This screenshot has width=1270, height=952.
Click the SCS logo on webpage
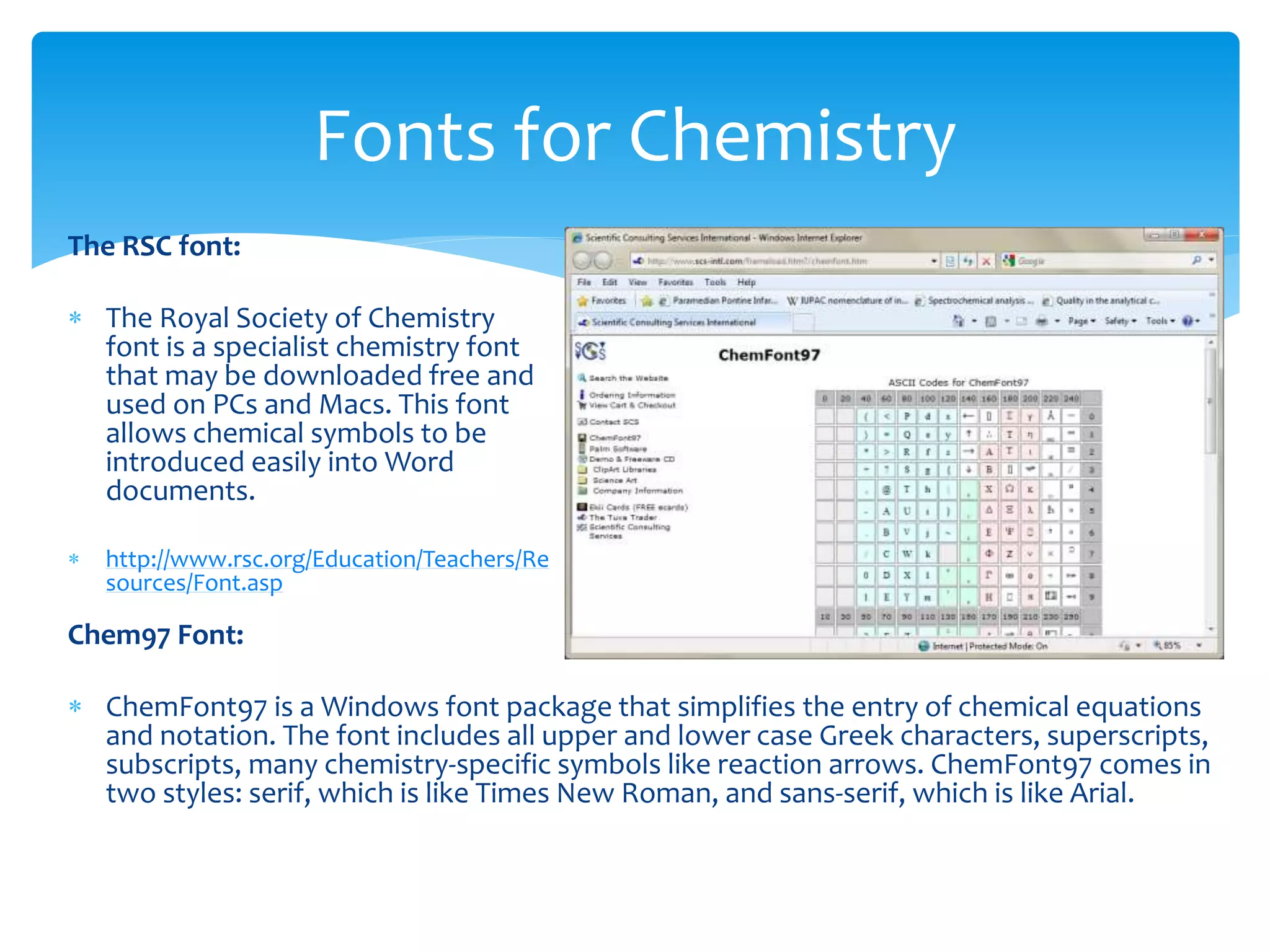[590, 351]
